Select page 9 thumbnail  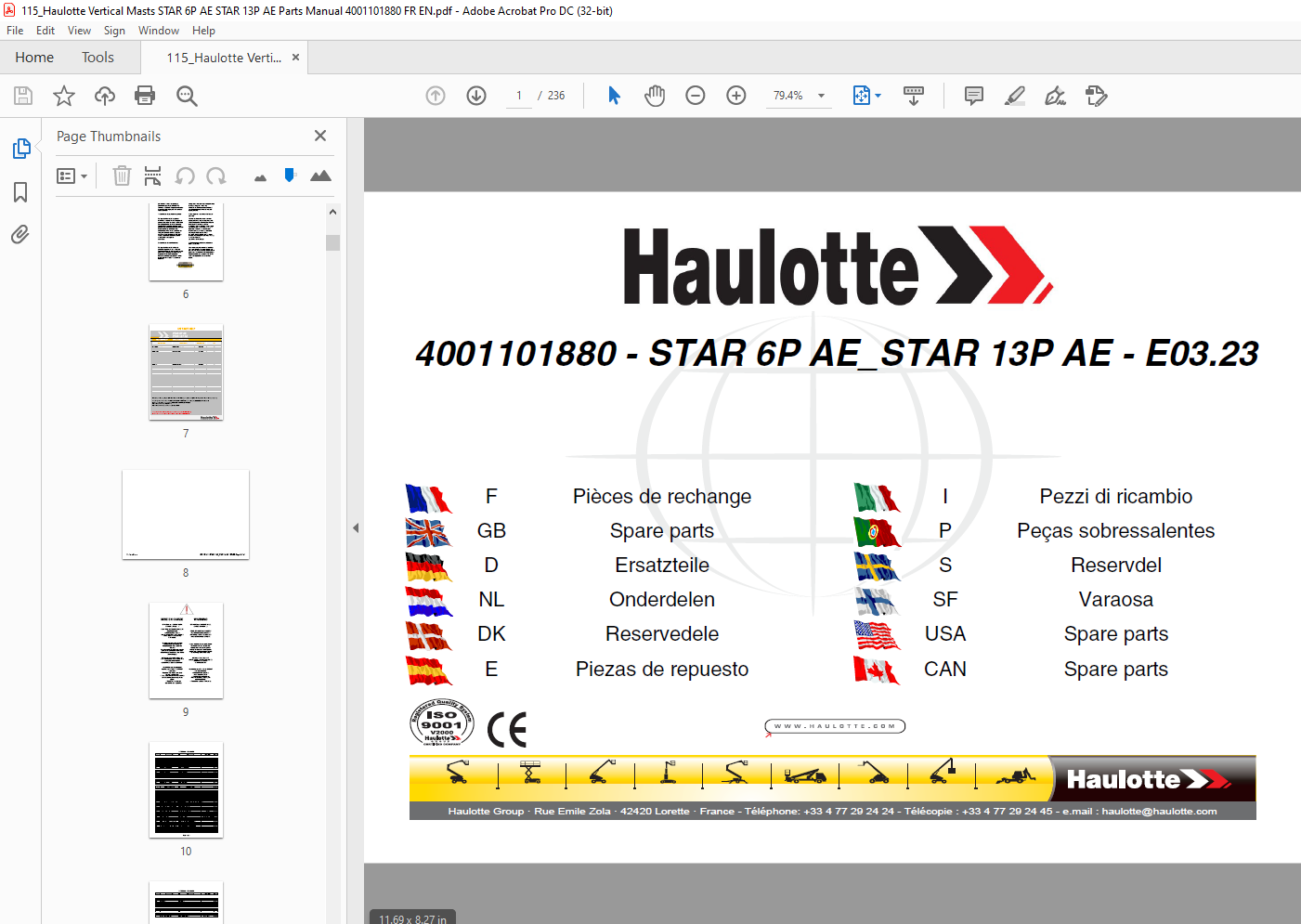(x=186, y=651)
